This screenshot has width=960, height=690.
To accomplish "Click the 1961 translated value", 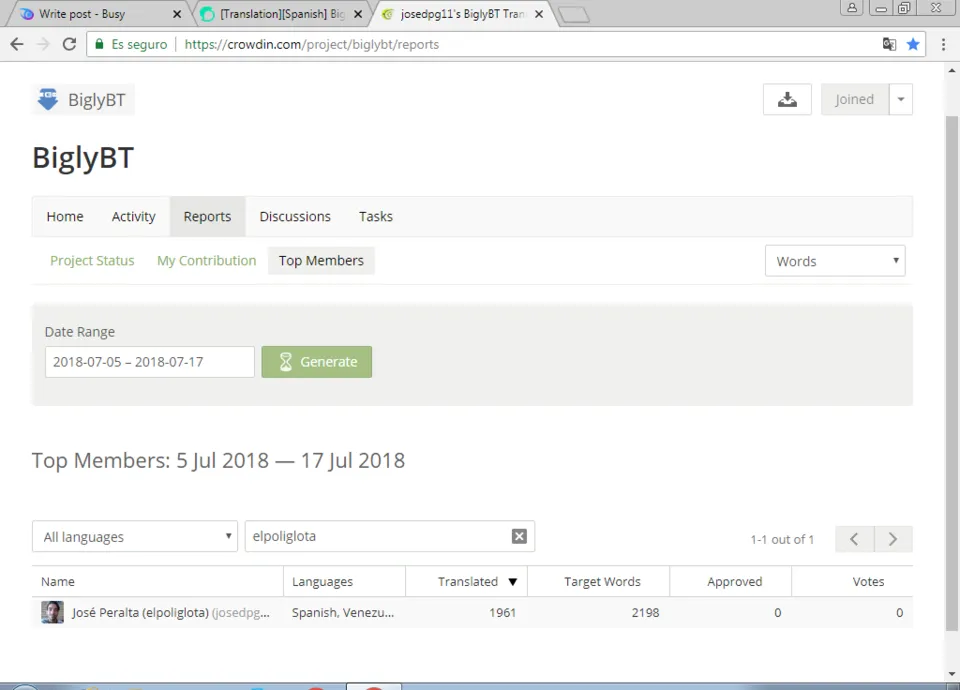I will coord(502,612).
